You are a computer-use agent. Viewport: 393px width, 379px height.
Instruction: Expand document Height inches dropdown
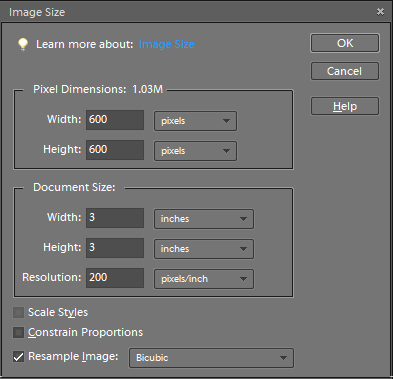tap(204, 249)
